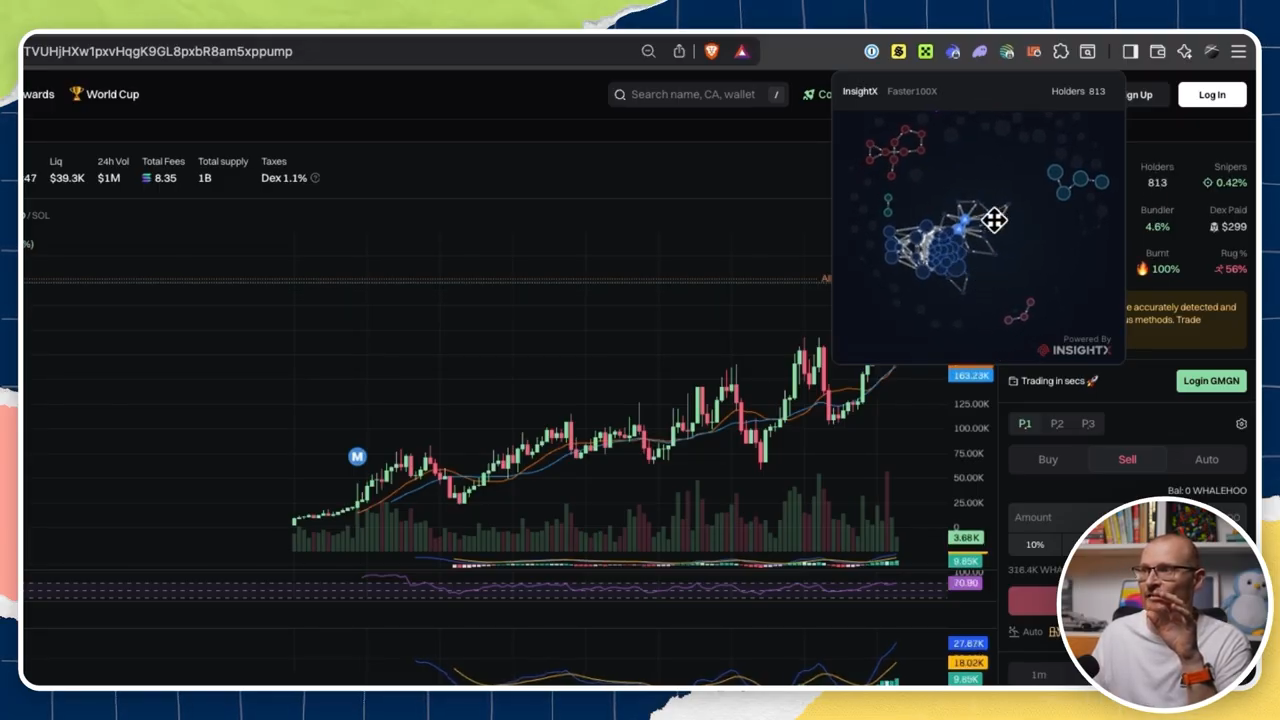Click the Faster100X label in popup

[x=912, y=91]
